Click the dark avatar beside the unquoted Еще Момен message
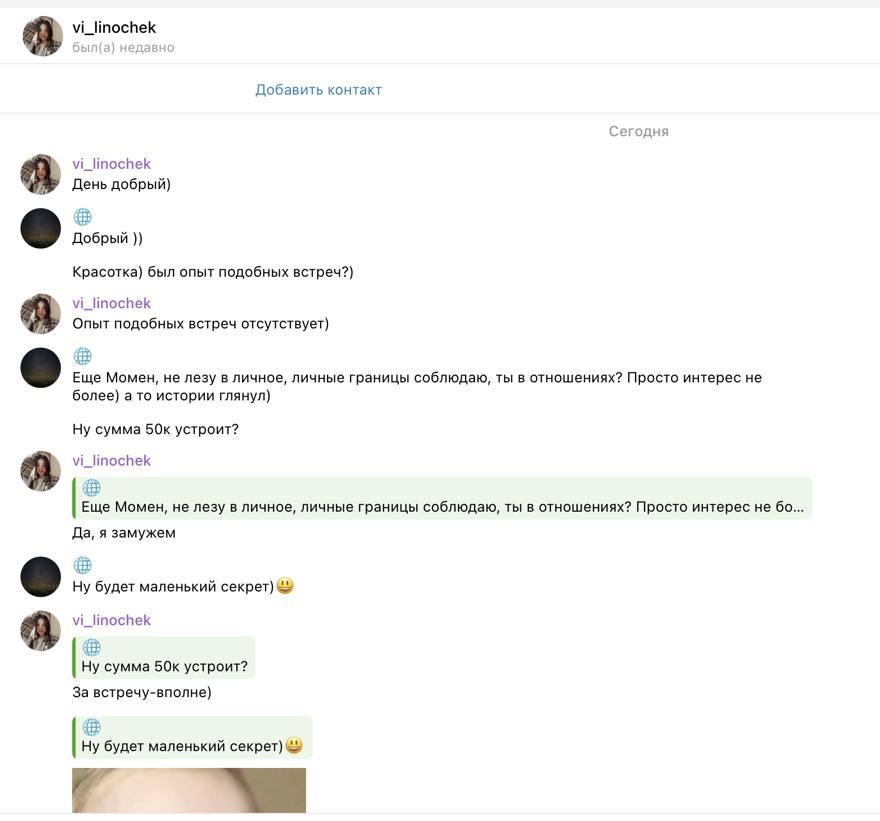The width and height of the screenshot is (880, 821). 41,368
